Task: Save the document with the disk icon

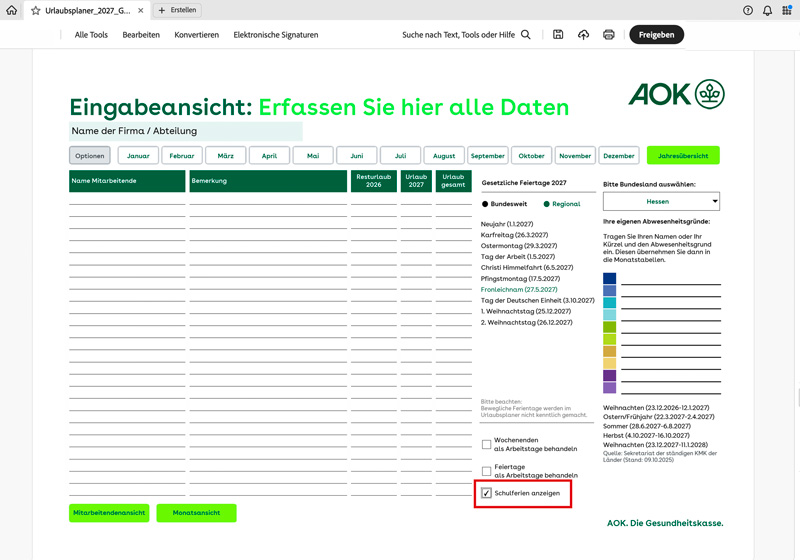Action: [557, 35]
